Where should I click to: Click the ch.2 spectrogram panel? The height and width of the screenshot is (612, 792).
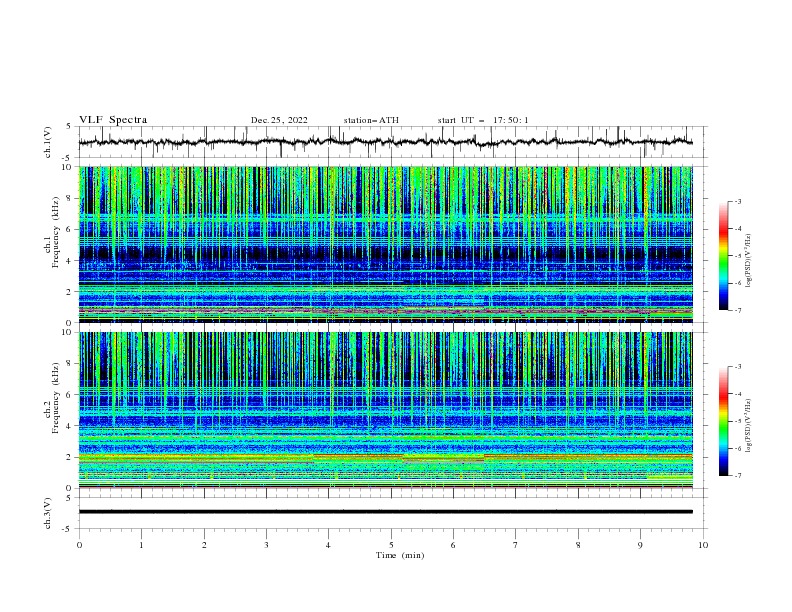[x=385, y=410]
